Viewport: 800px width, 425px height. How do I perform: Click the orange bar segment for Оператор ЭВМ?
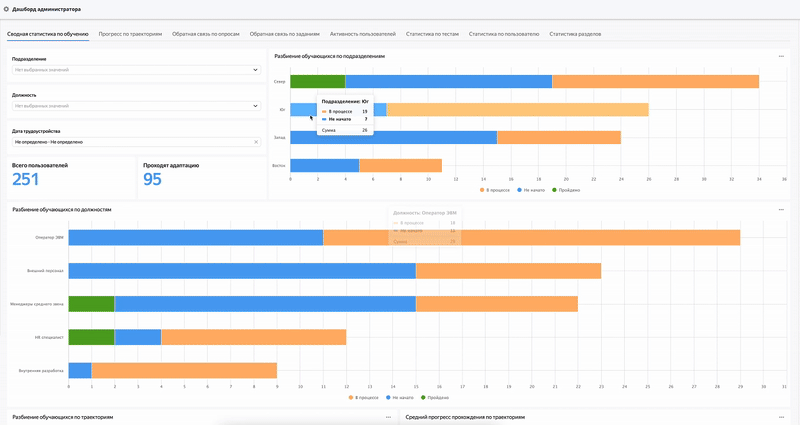pos(530,237)
